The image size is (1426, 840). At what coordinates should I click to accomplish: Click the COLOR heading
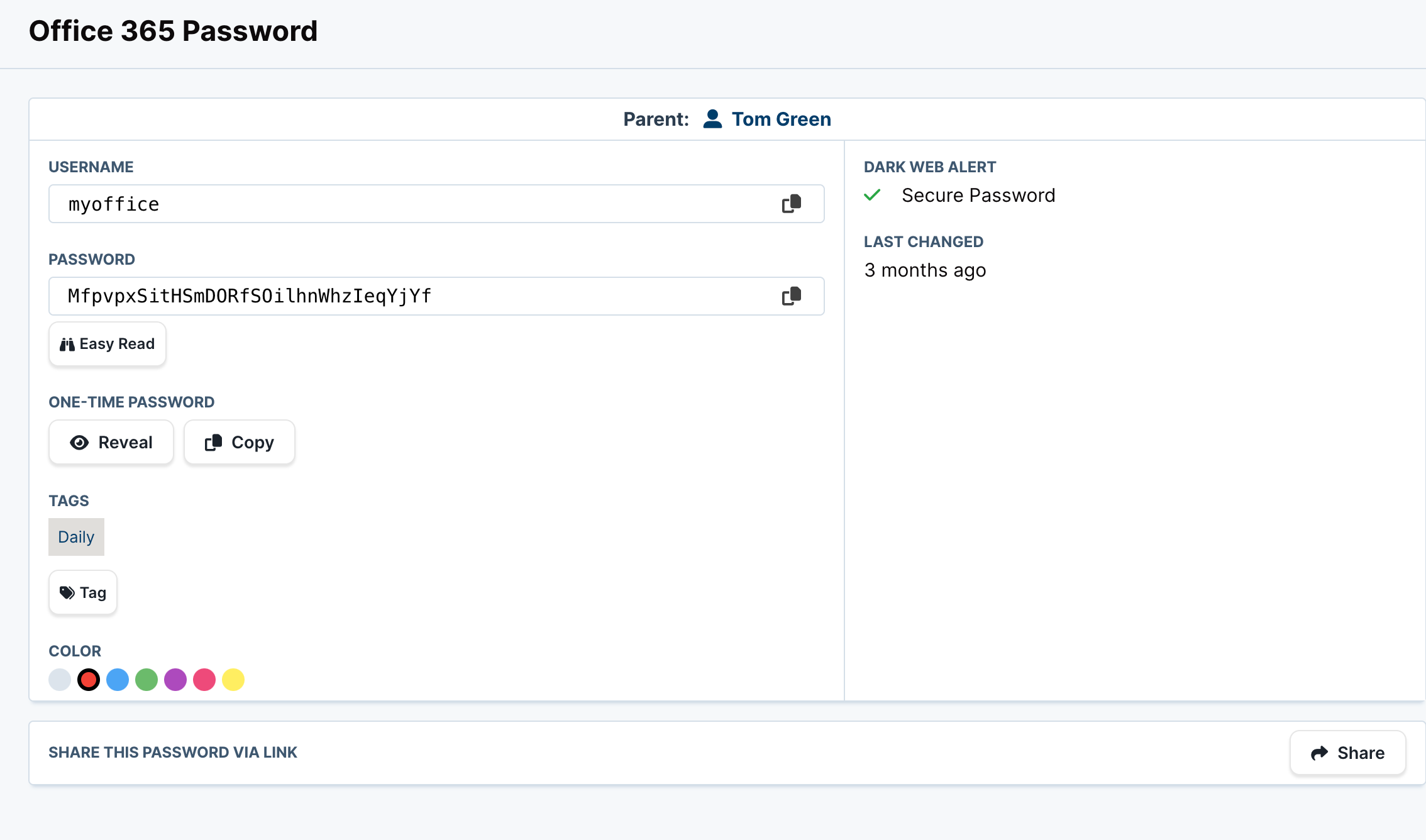tap(75, 651)
